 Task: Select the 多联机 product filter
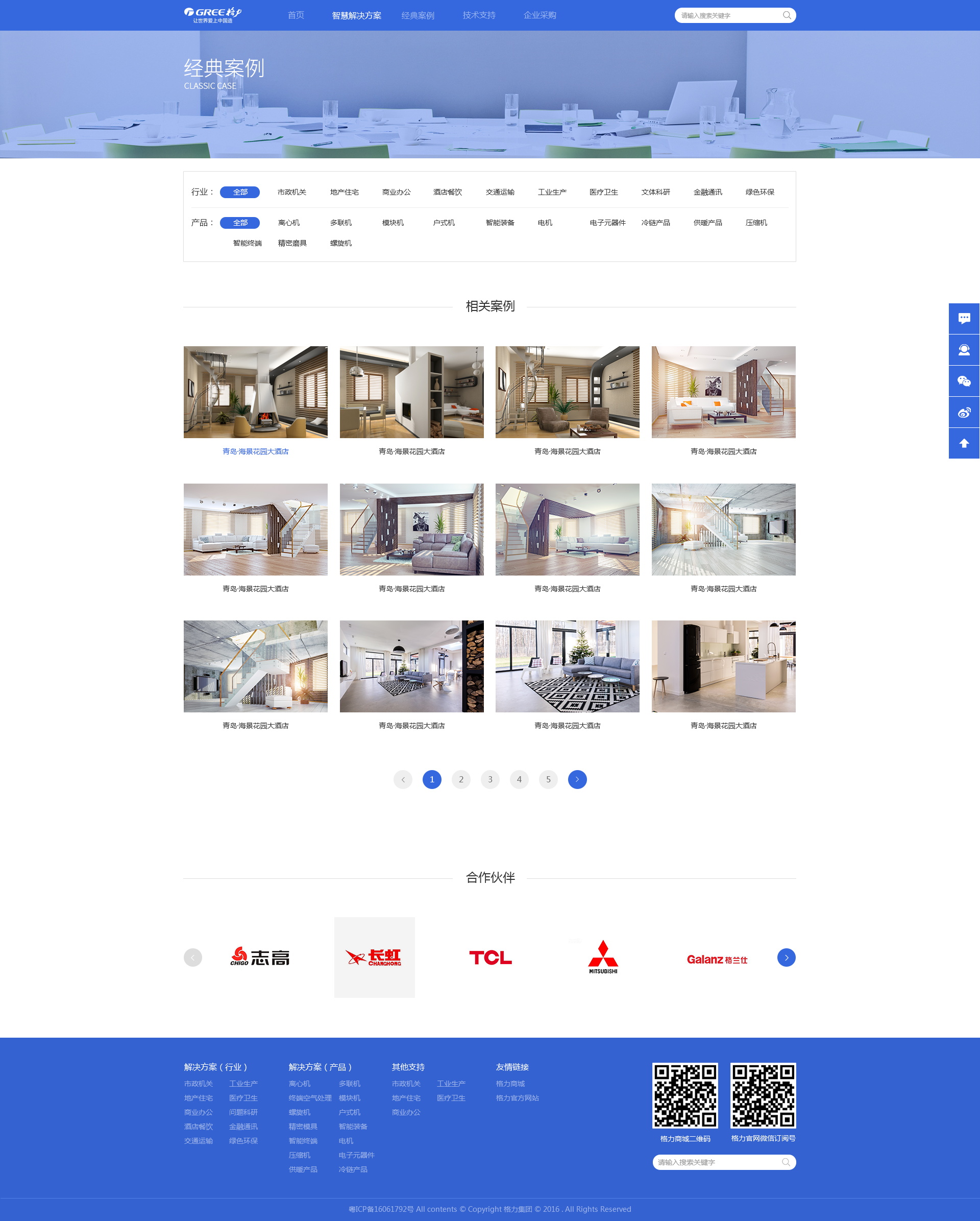[341, 223]
